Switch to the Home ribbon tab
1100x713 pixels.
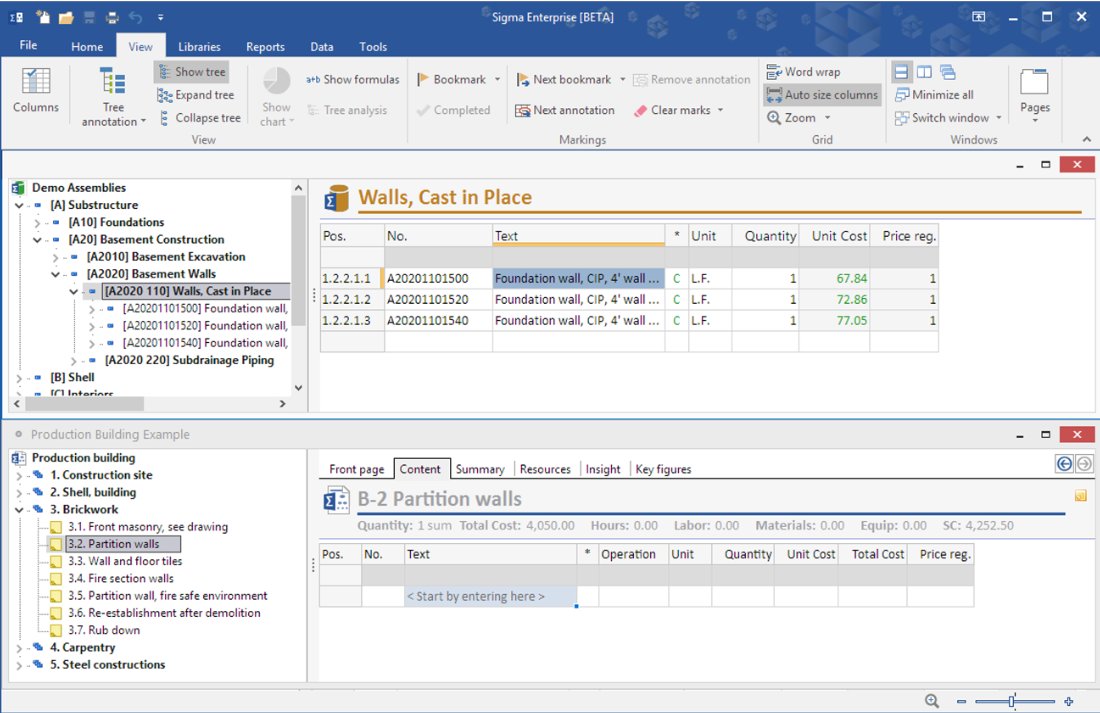click(87, 46)
